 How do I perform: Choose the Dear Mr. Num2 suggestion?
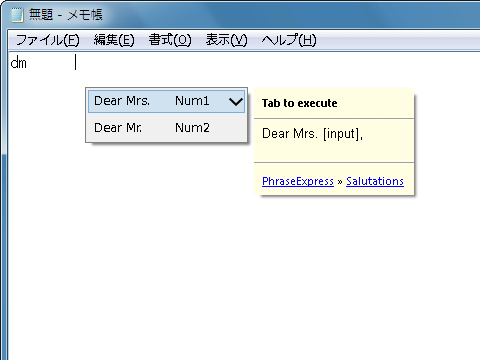(x=166, y=128)
